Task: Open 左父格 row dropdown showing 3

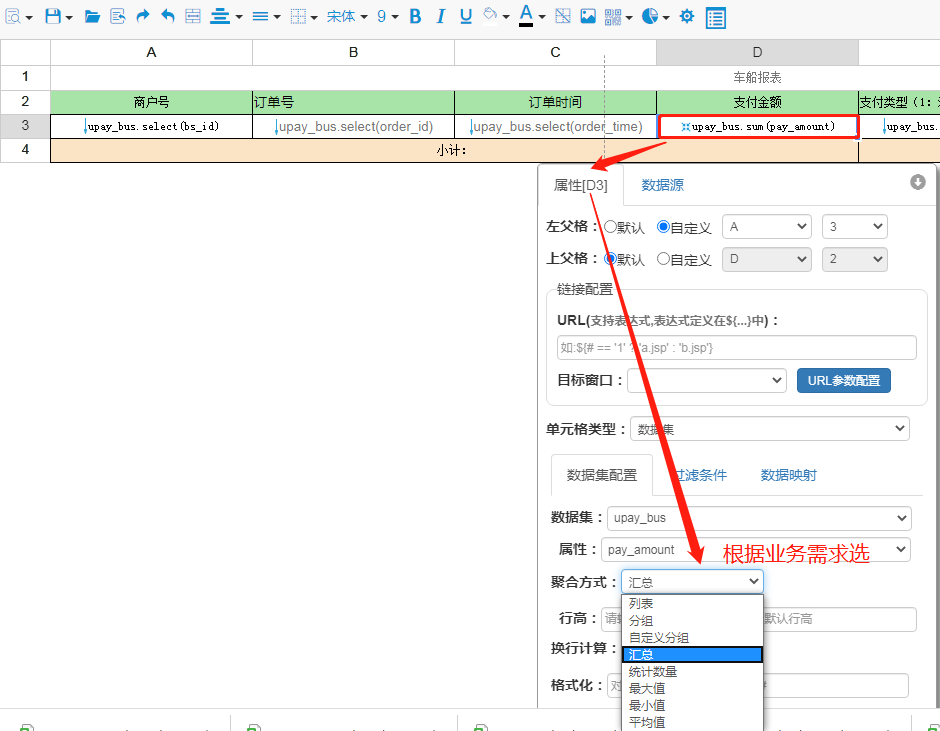Action: 854,227
